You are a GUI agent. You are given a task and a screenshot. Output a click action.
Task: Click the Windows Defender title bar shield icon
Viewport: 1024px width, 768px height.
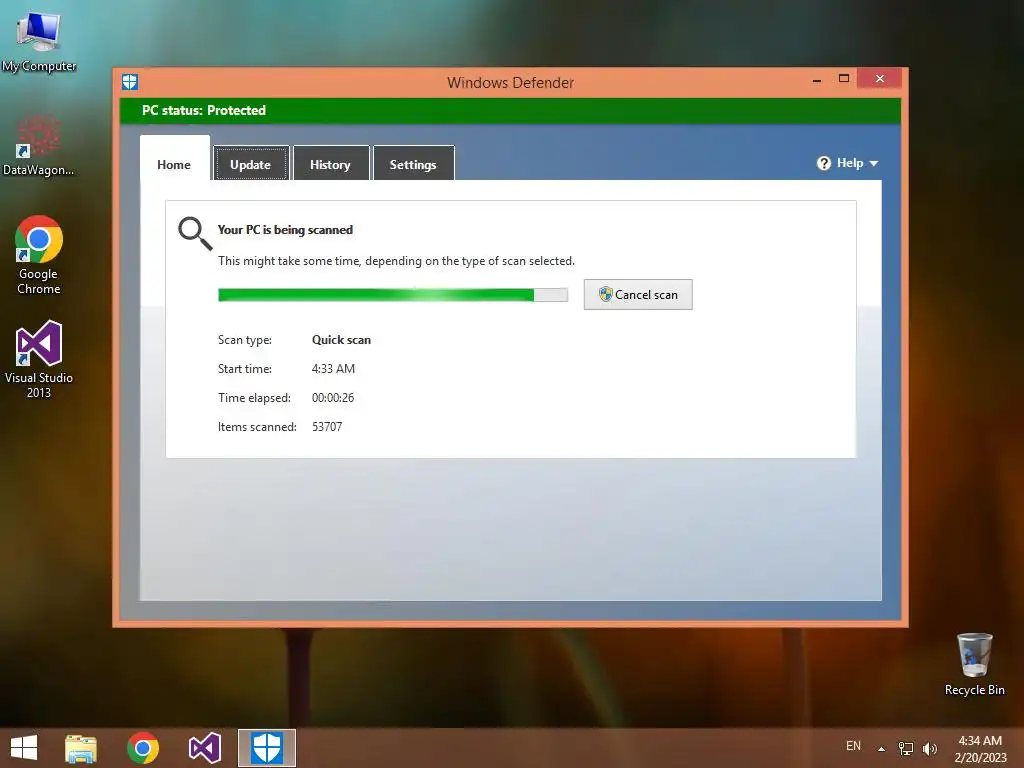[x=130, y=82]
